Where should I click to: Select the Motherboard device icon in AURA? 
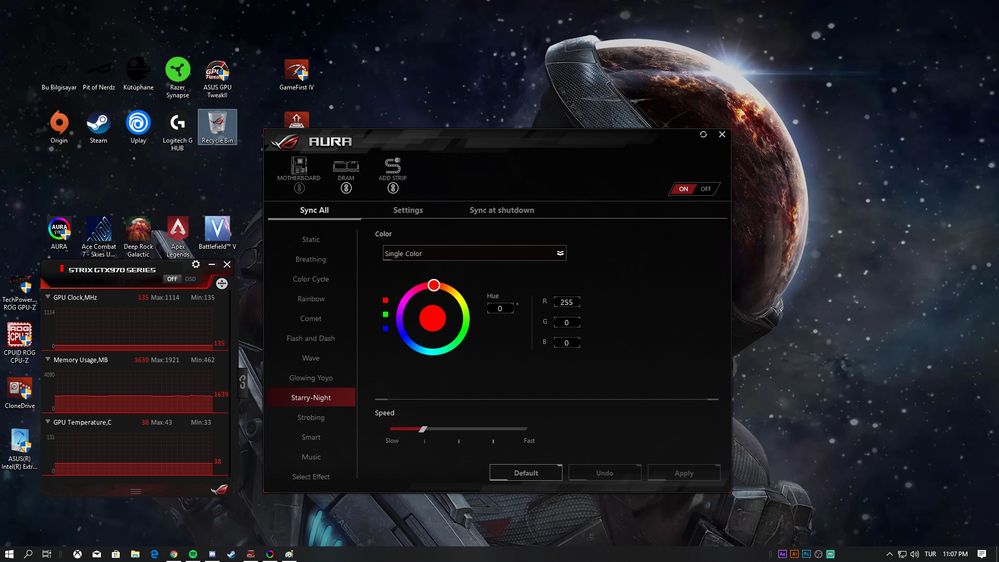[x=299, y=166]
